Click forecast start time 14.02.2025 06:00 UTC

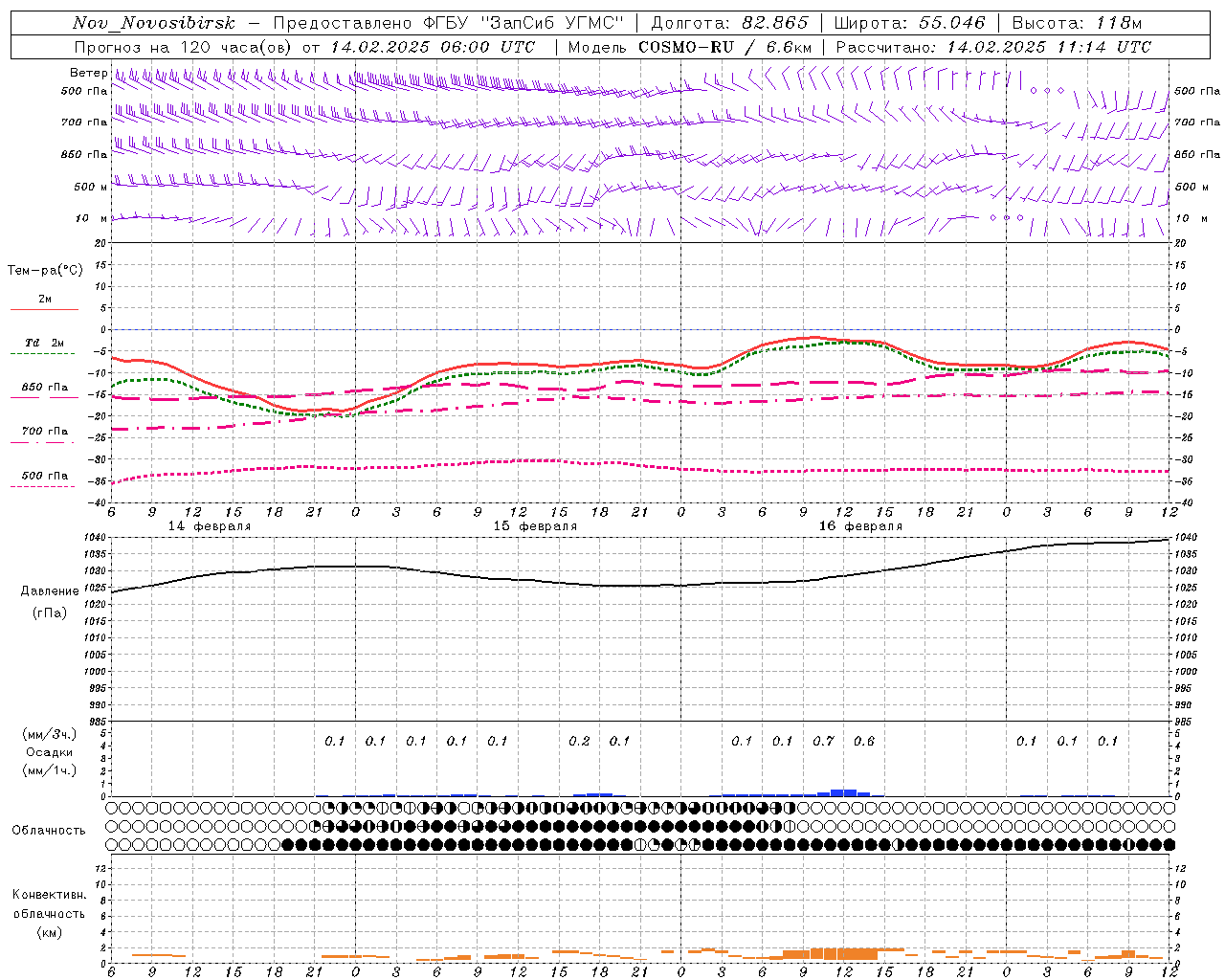click(x=433, y=47)
